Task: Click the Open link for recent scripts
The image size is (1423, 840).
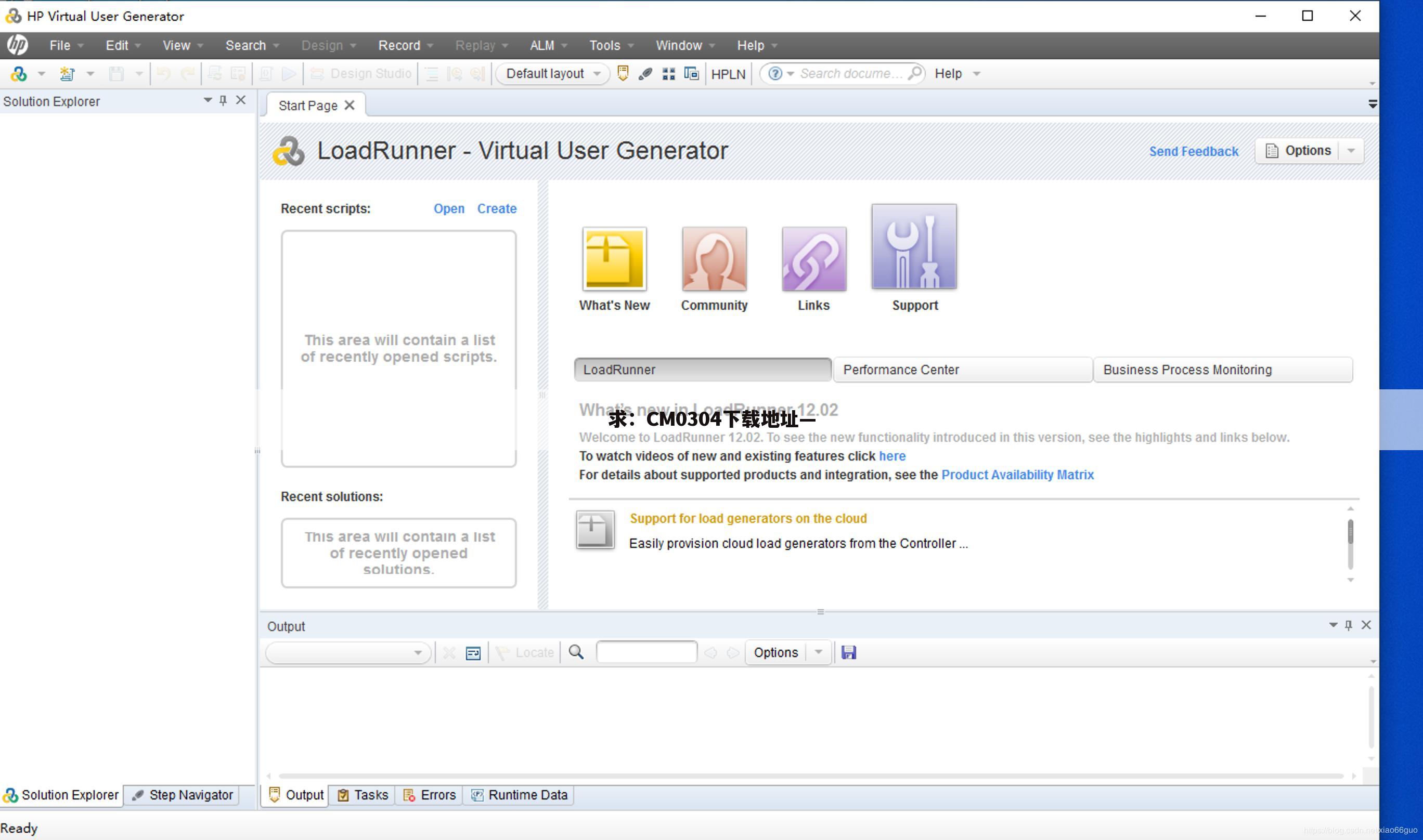Action: 448,208
